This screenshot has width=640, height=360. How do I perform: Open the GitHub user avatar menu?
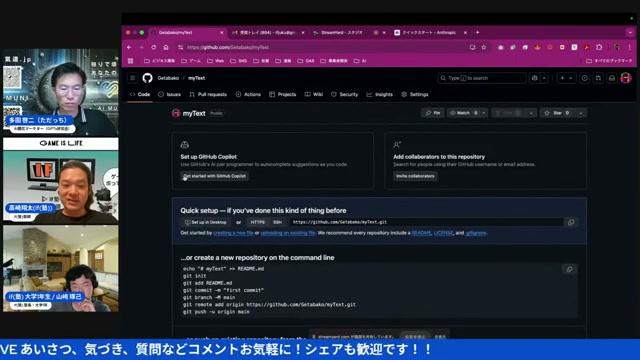pos(626,78)
